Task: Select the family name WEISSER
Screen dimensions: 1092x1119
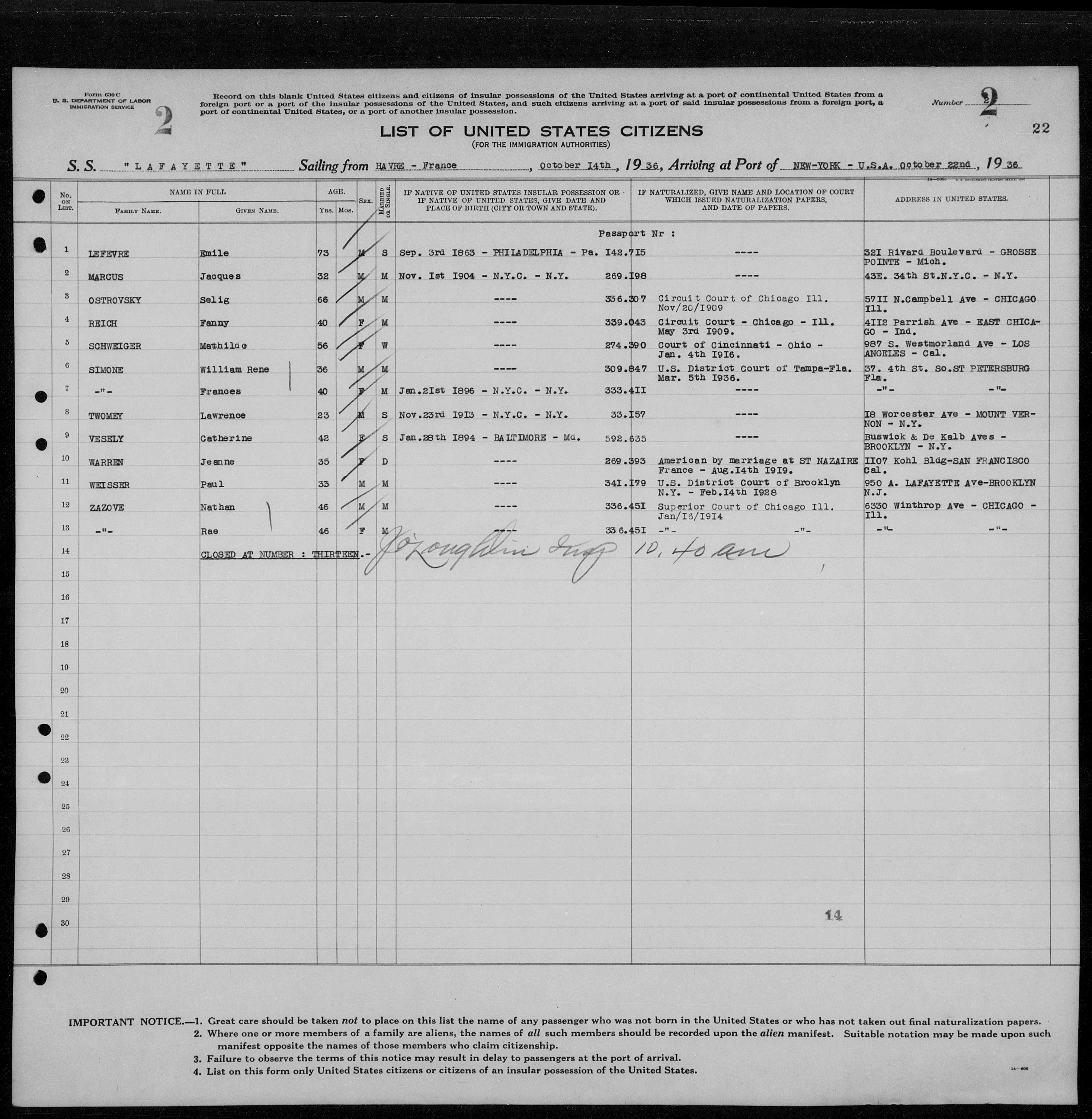Action: click(108, 486)
